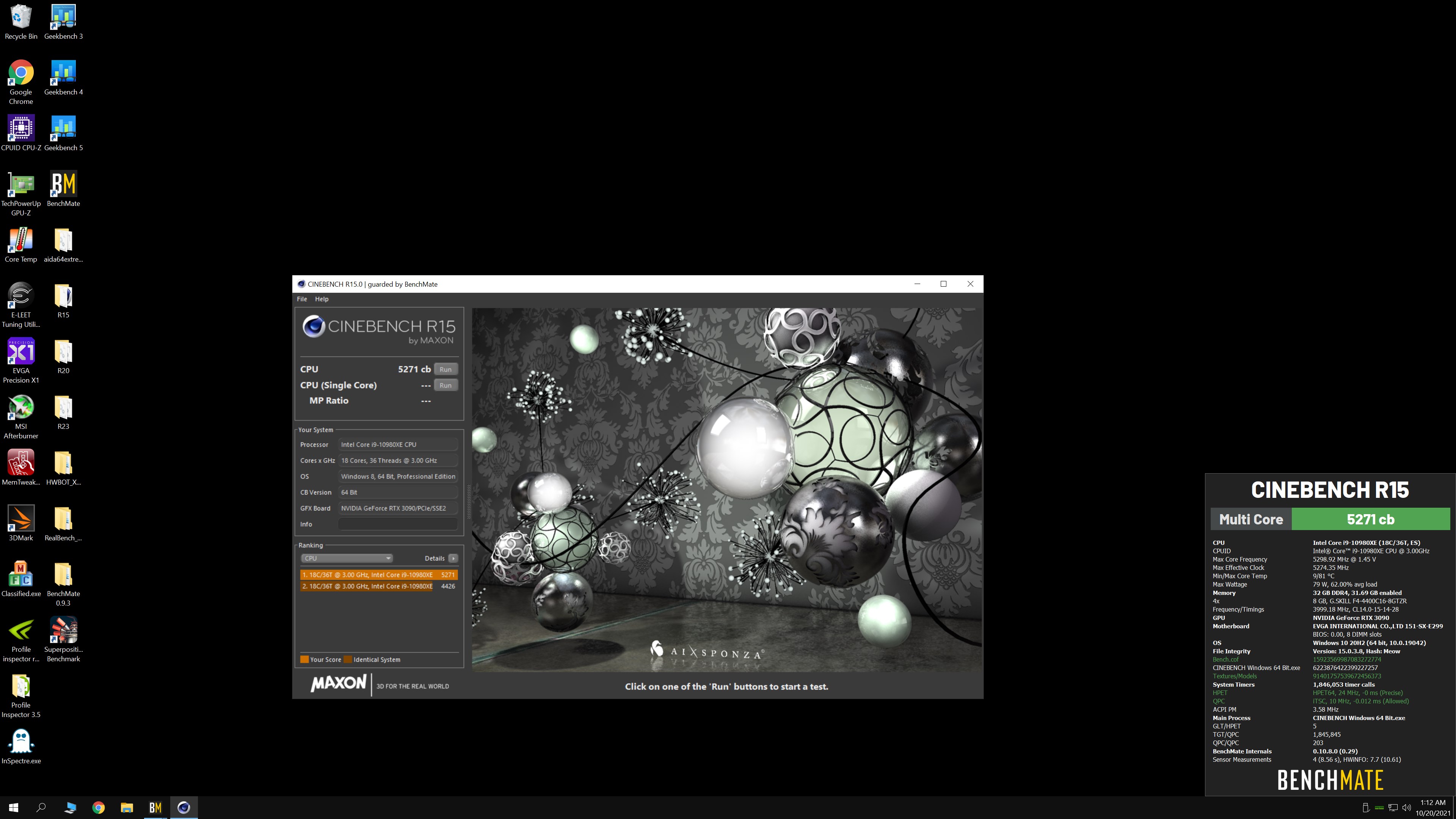
Task: Click the MAXON logo in Cinebench
Action: (338, 683)
